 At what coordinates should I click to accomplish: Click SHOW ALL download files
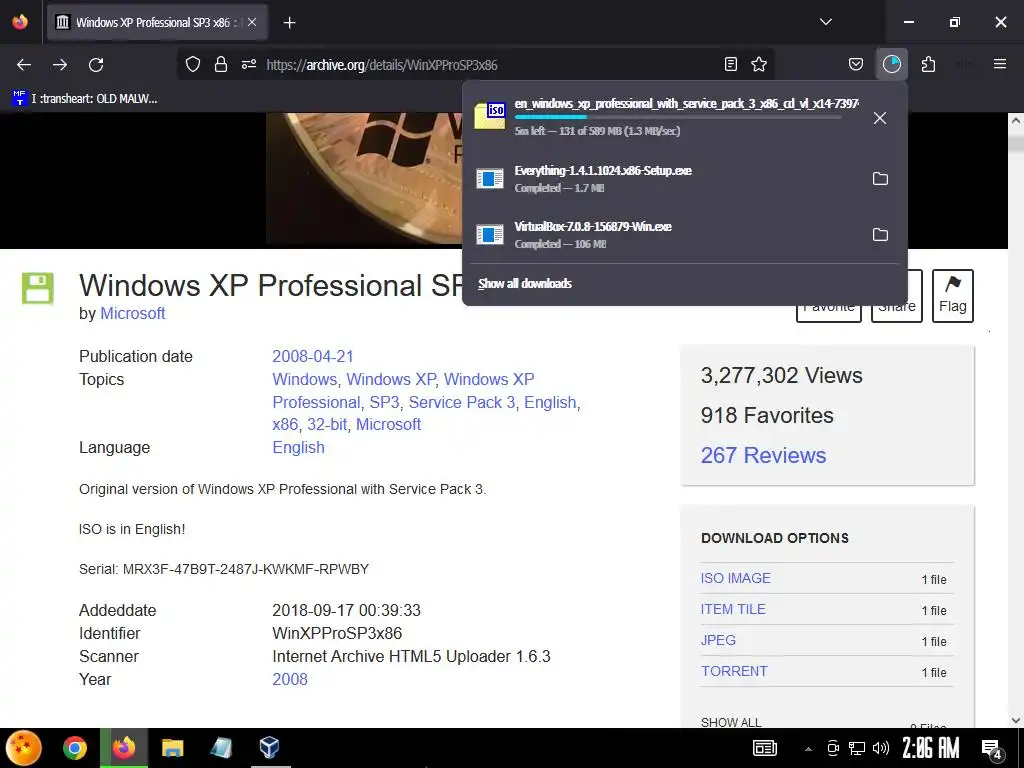coord(731,722)
